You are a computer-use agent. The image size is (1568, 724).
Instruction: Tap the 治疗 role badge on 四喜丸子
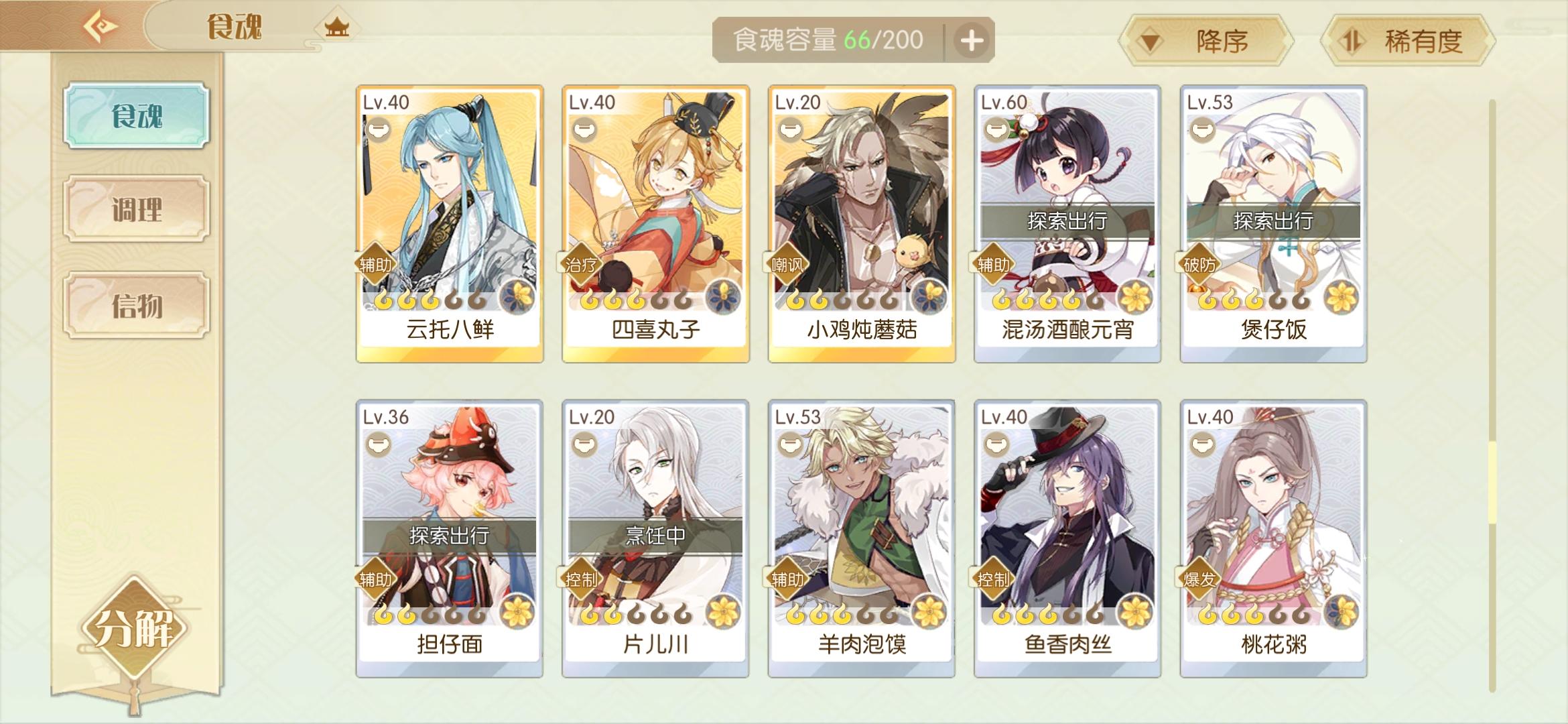[581, 265]
